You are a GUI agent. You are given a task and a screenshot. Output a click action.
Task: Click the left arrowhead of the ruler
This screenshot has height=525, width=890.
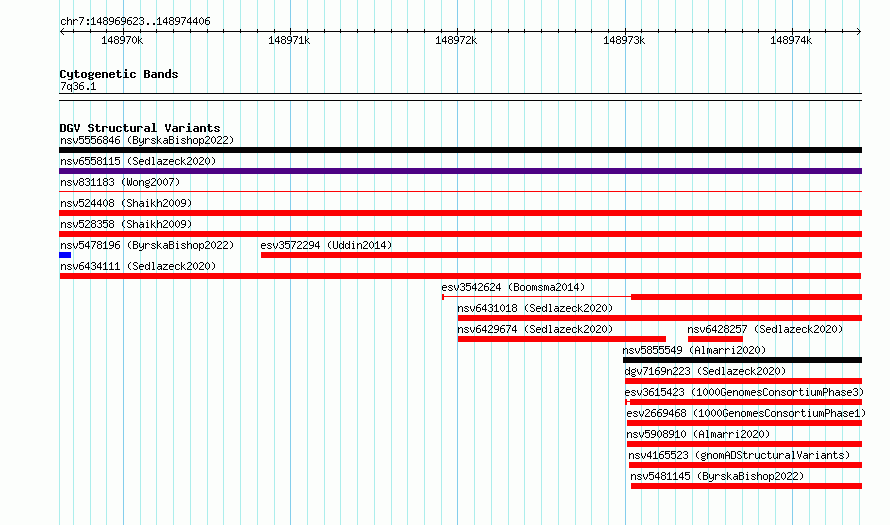pos(62,32)
